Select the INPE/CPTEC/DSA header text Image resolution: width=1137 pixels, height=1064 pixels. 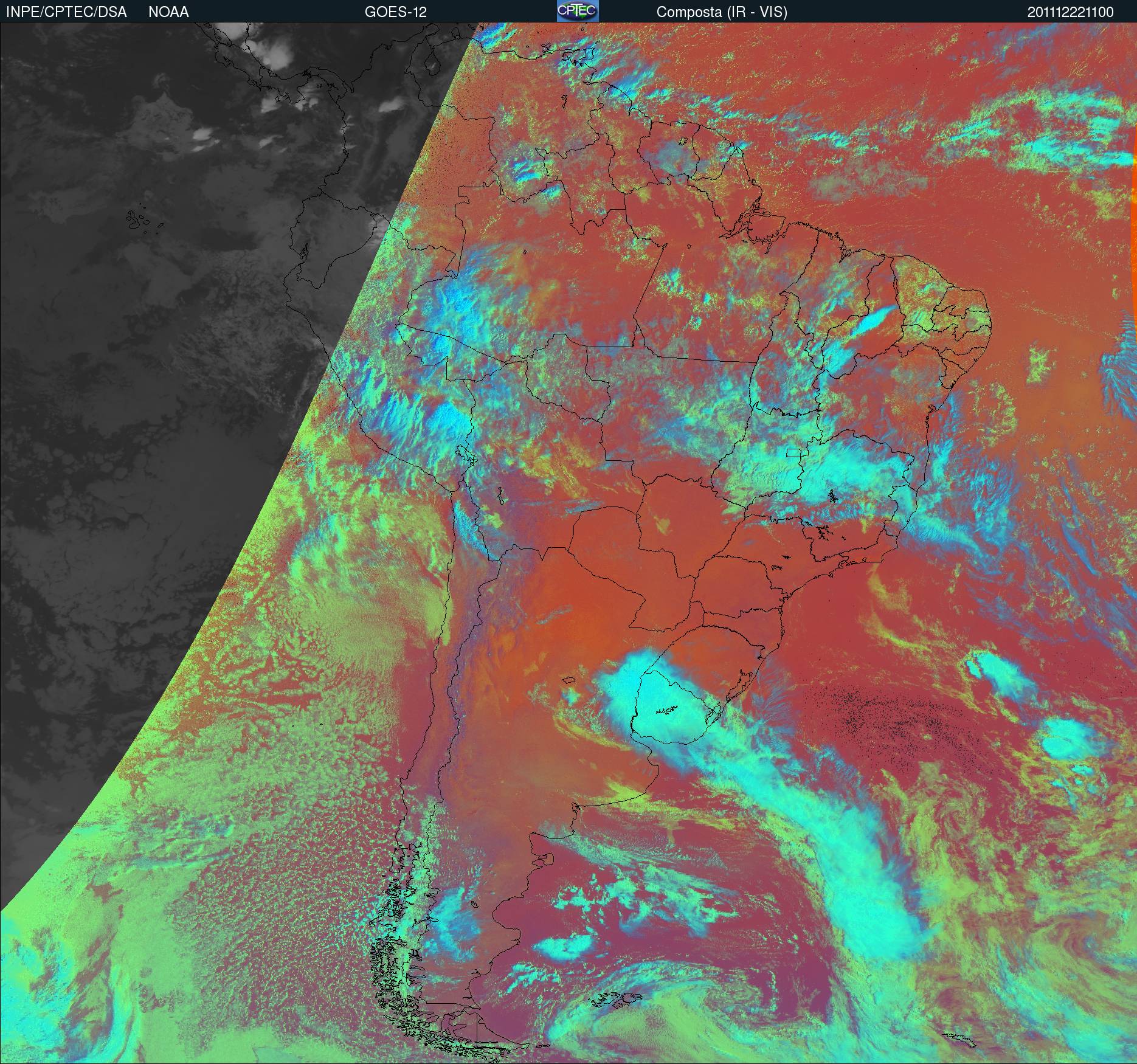pos(66,12)
